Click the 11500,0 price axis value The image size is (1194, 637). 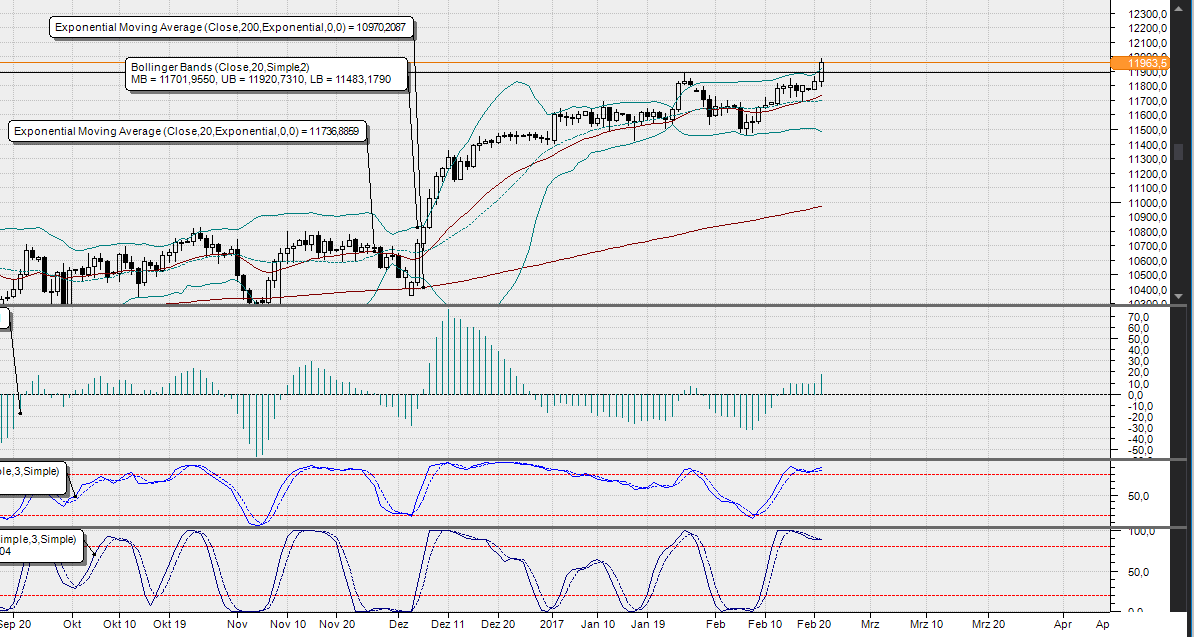pos(1149,130)
